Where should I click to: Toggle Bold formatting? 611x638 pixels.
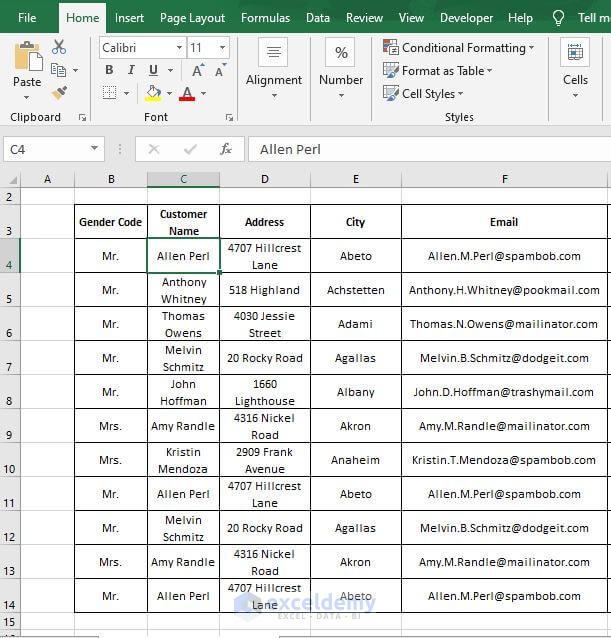point(109,70)
